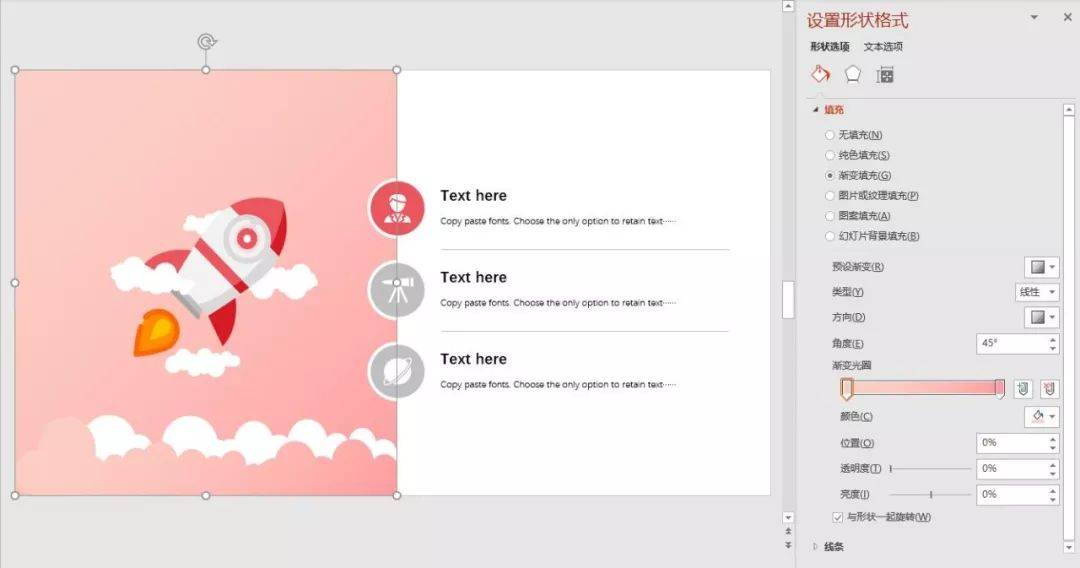Open the 类型 dropdown showing 线性

(x=1037, y=292)
